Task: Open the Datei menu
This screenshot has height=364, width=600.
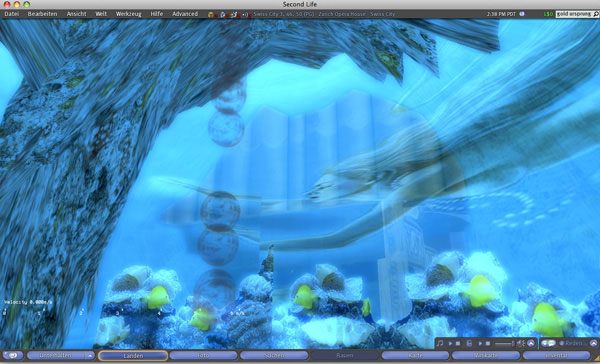Action: click(11, 14)
